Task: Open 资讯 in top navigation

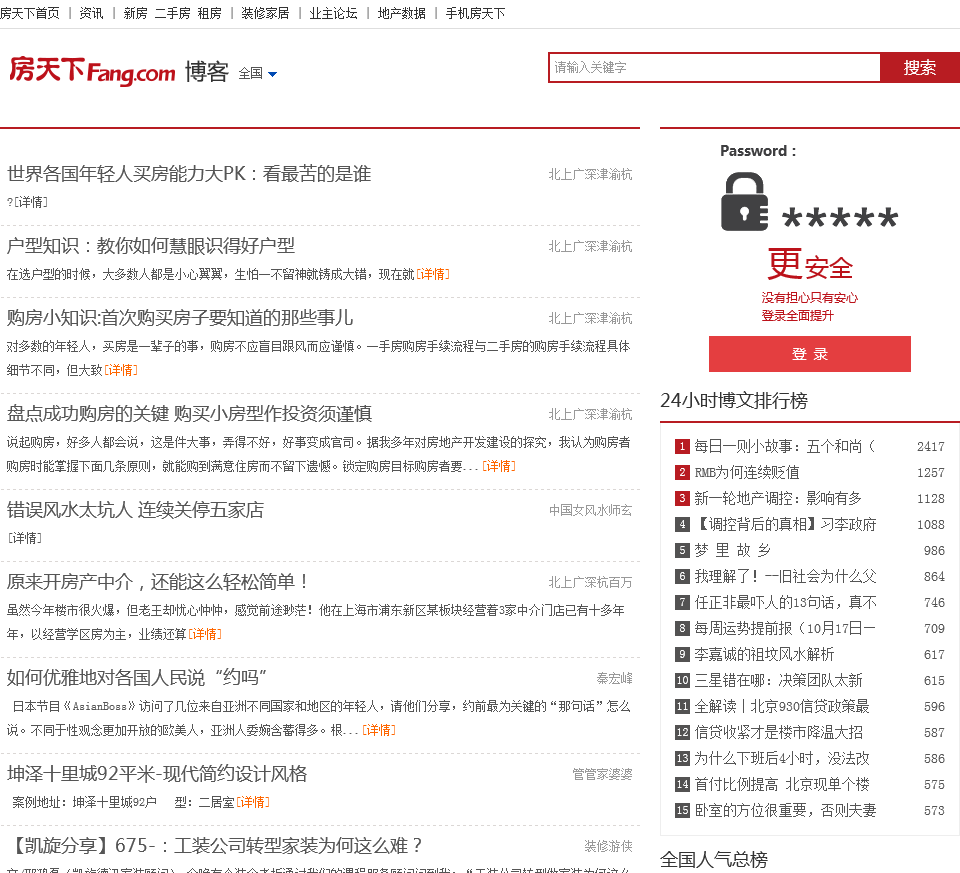Action: 91,13
